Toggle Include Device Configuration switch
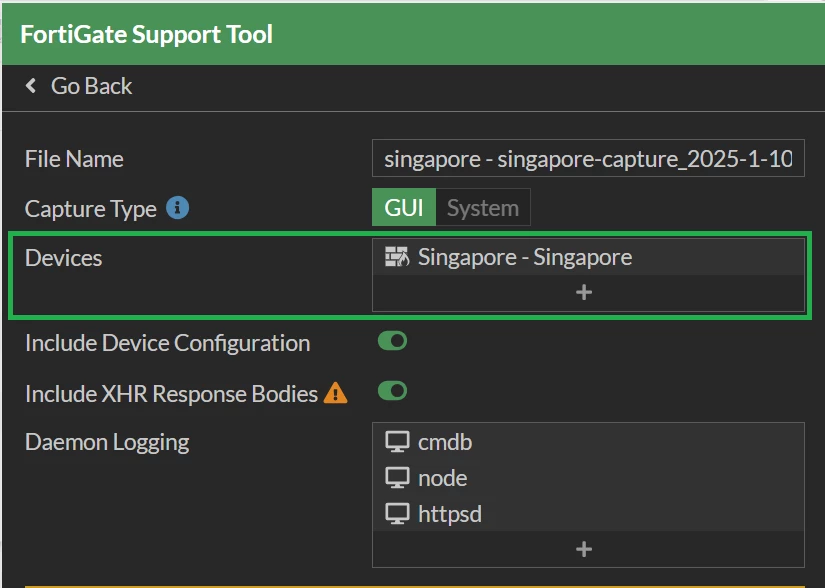 coord(393,341)
